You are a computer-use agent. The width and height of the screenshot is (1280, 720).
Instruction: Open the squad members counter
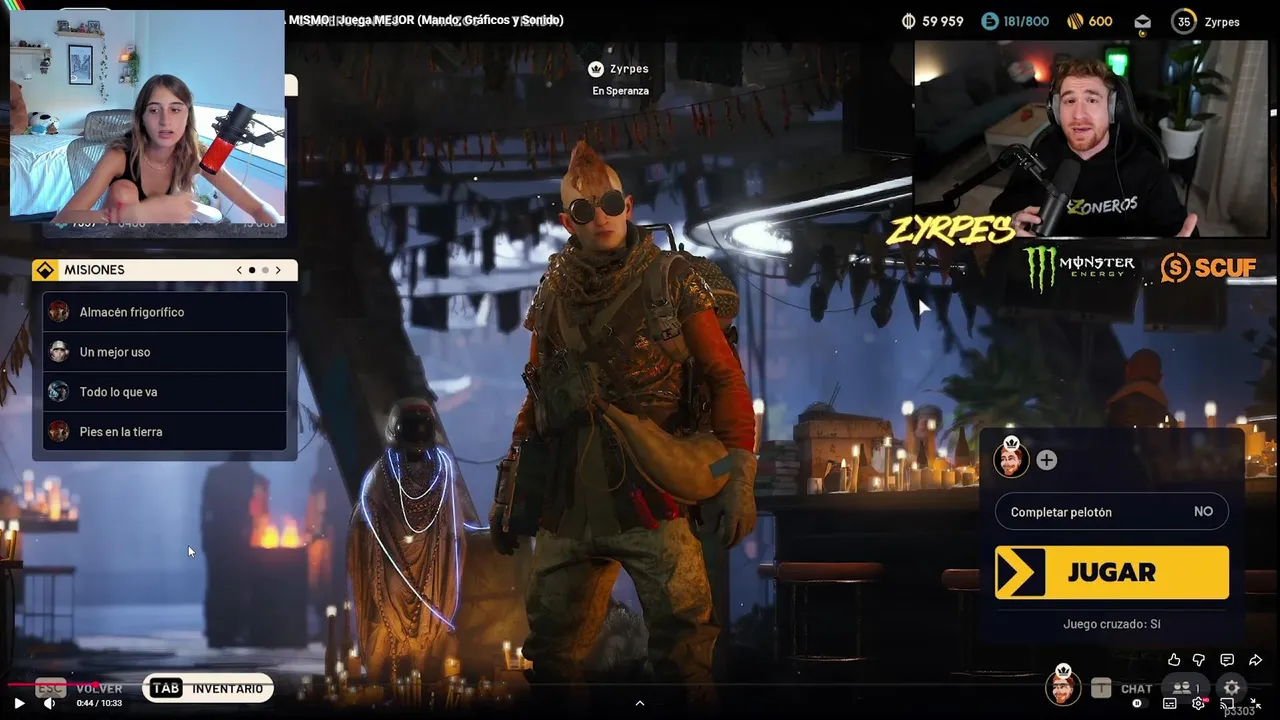pos(1187,688)
